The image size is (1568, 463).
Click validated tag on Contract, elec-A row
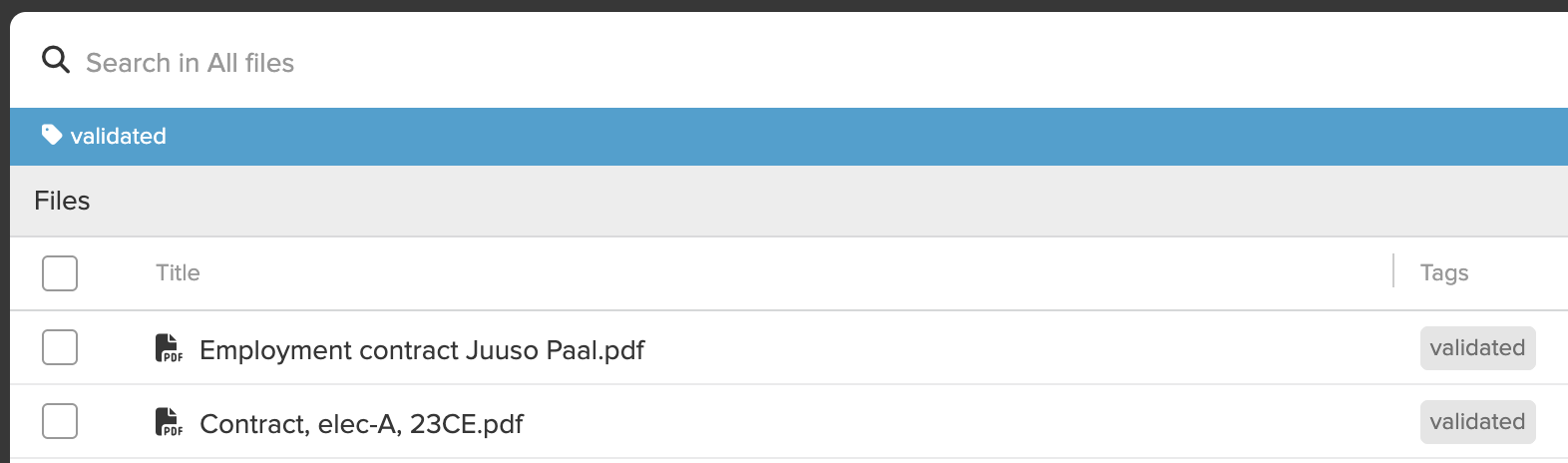[1477, 422]
